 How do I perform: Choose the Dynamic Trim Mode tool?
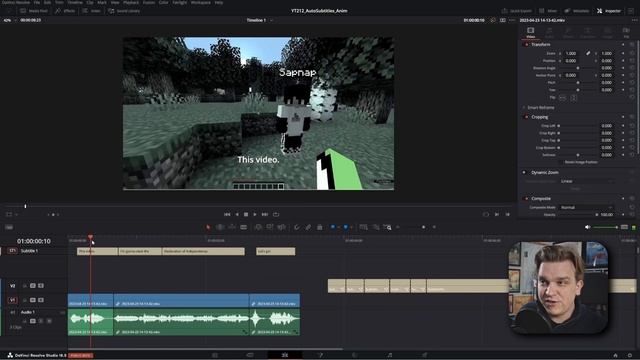(232, 227)
